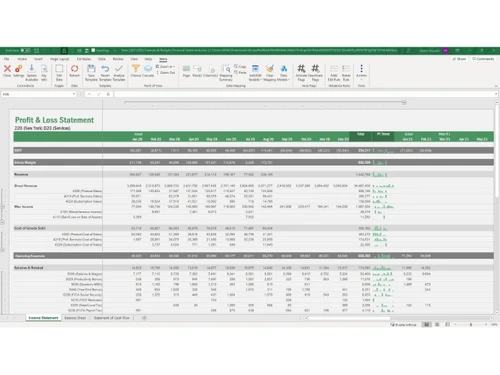Click the Page data mapping icon
Screen dimensions: 500x375
[x=186, y=69]
